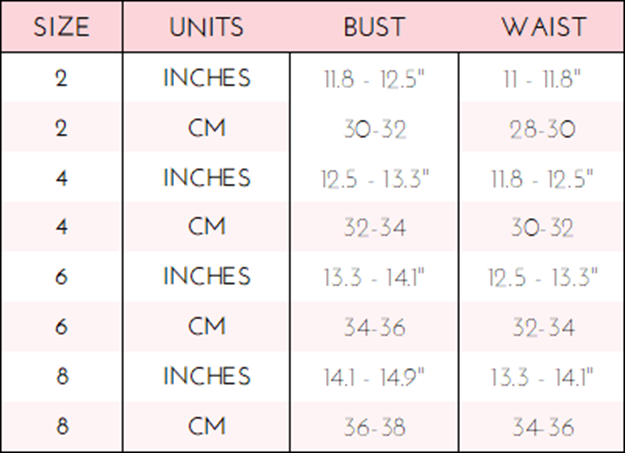Click bust value 14.1 - 14.9 inches
The width and height of the screenshot is (625, 453).
[x=374, y=377]
